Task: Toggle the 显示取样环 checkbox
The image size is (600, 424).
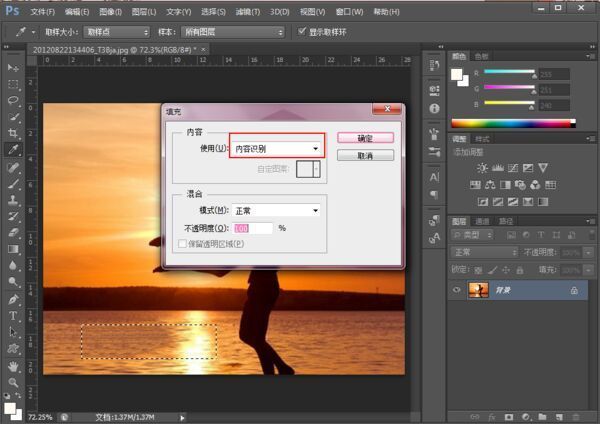Action: click(302, 31)
